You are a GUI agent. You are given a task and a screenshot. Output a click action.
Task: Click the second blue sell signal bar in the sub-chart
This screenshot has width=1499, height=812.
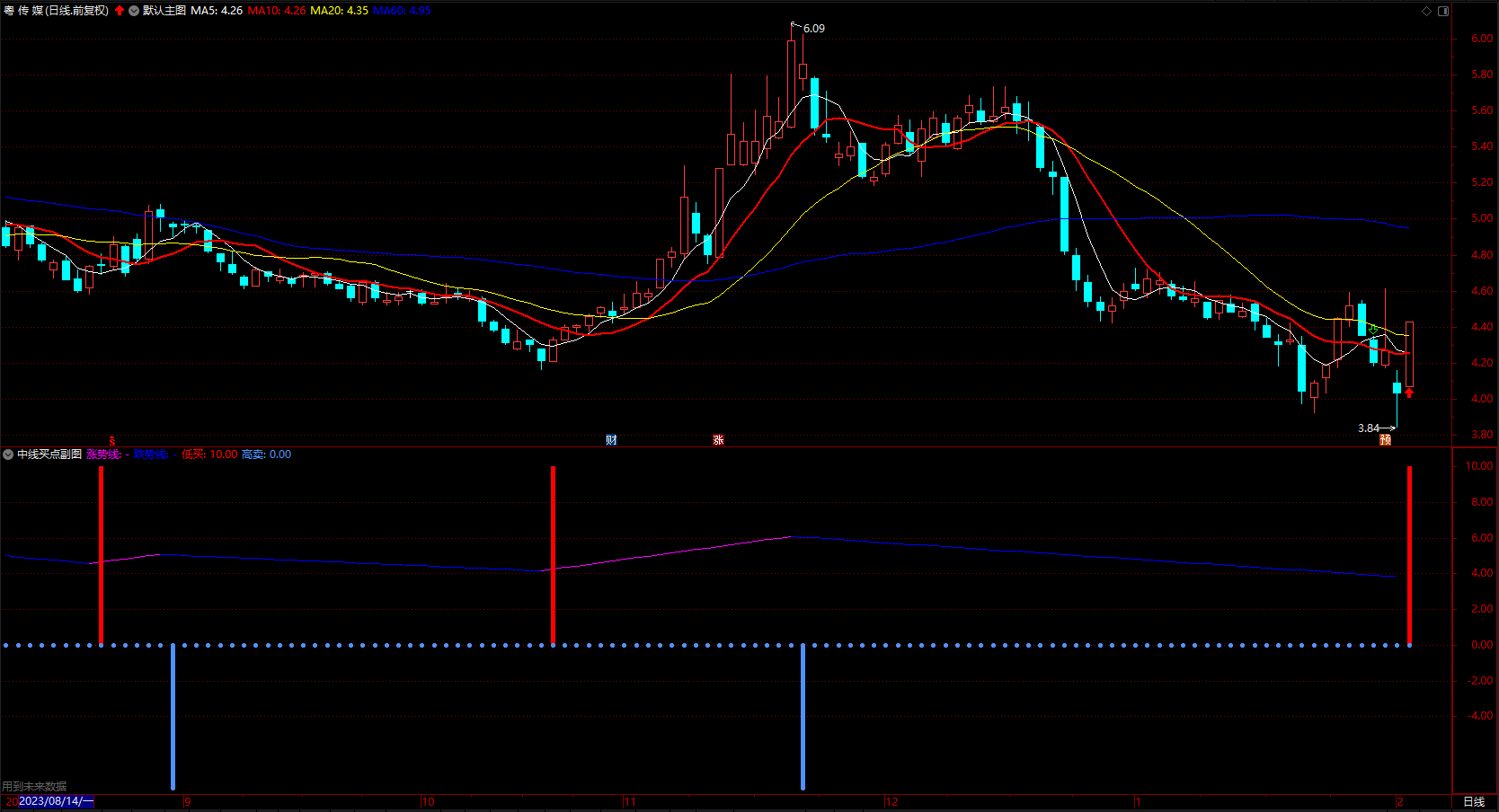pyautogui.click(x=803, y=717)
